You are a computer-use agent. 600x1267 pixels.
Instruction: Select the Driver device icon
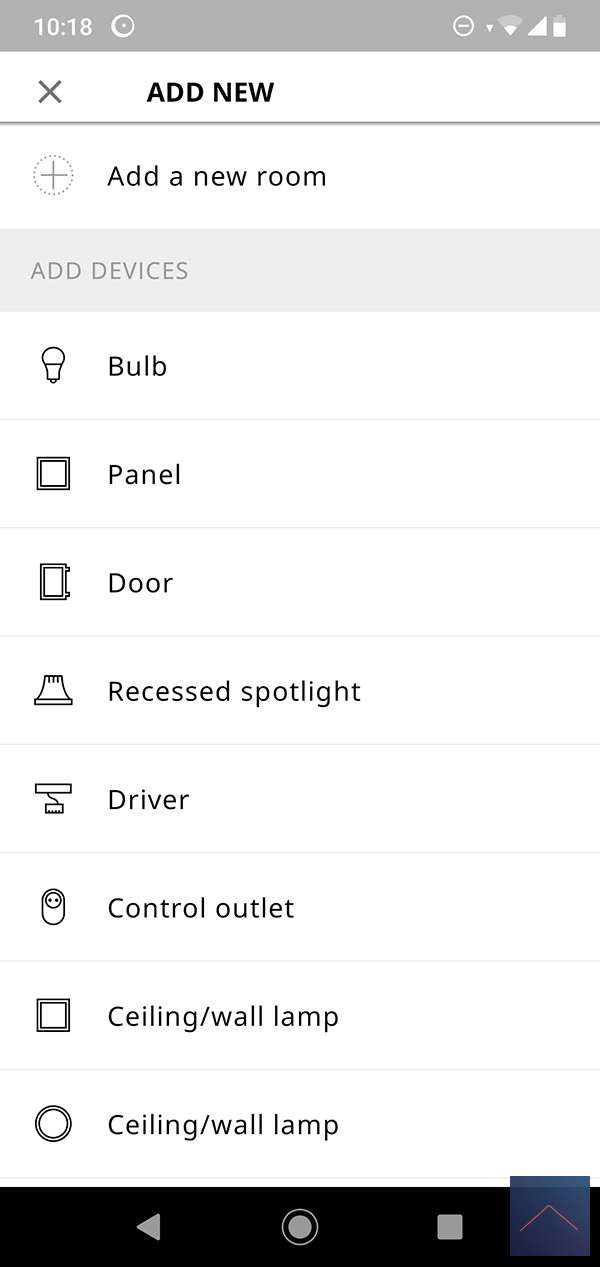pos(53,799)
